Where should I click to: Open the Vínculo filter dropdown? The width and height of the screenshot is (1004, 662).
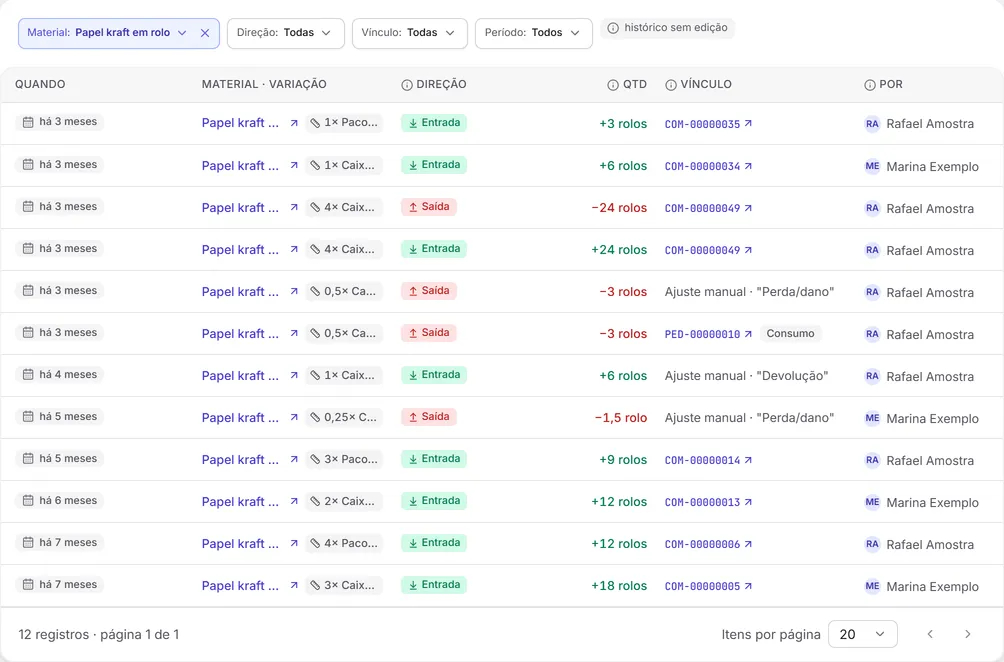410,33
